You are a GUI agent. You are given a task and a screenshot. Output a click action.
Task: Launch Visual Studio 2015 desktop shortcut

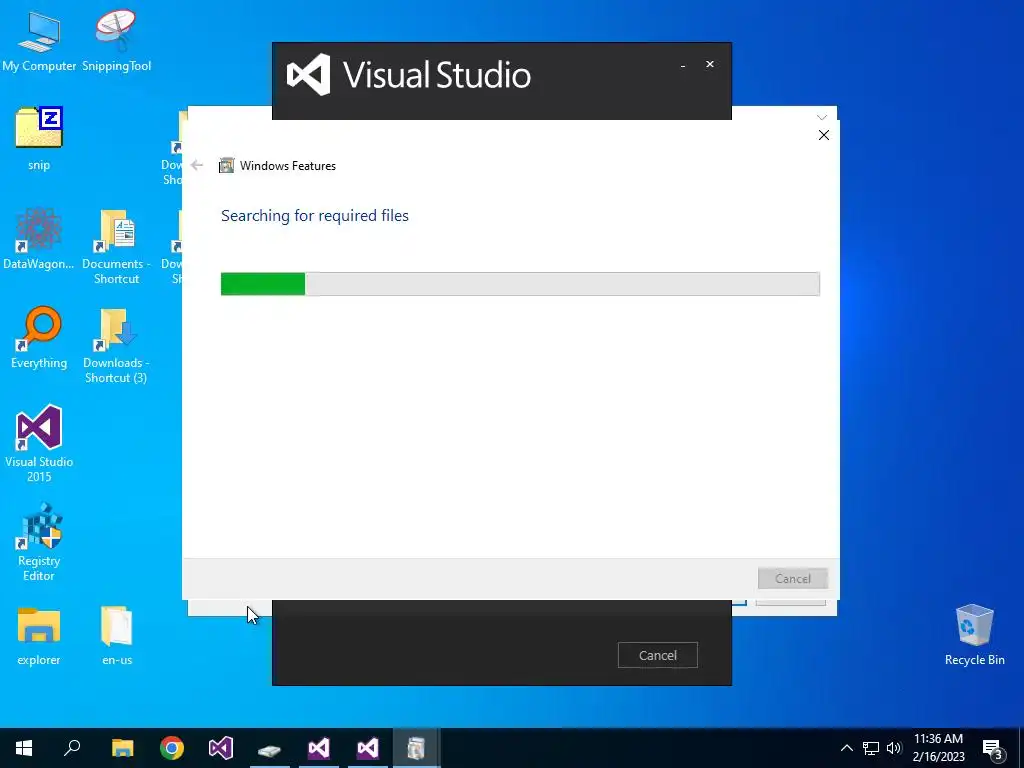[39, 443]
